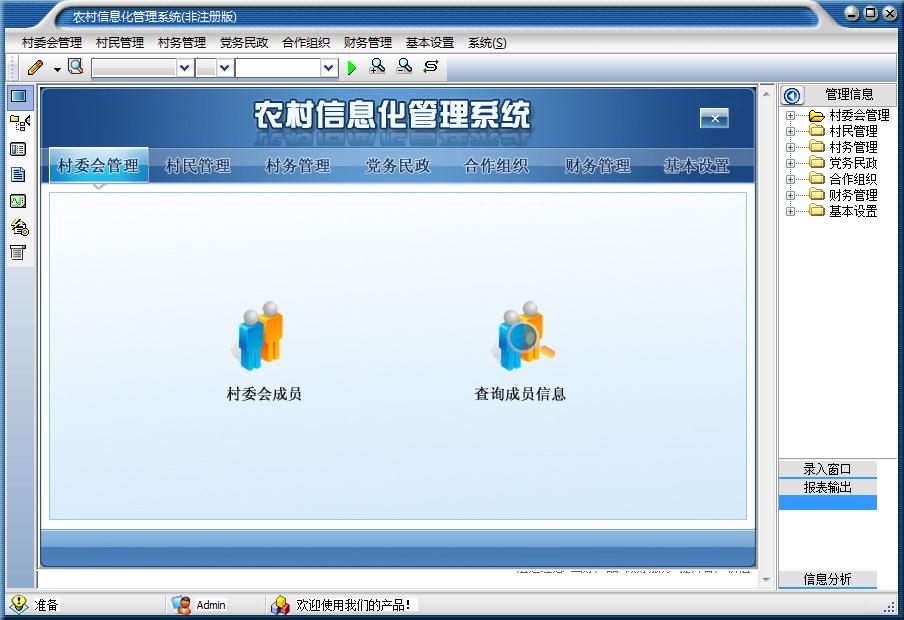Viewport: 904px width, 620px height.
Task: Click the 信息分析 panel button
Action: tap(827, 580)
